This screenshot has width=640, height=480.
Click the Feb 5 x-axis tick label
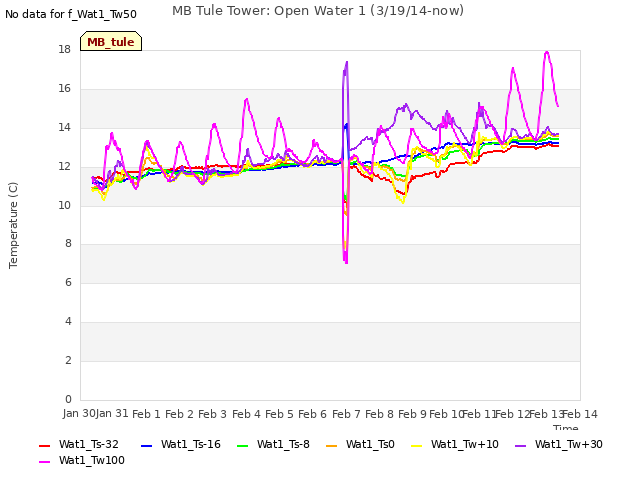click(x=279, y=414)
